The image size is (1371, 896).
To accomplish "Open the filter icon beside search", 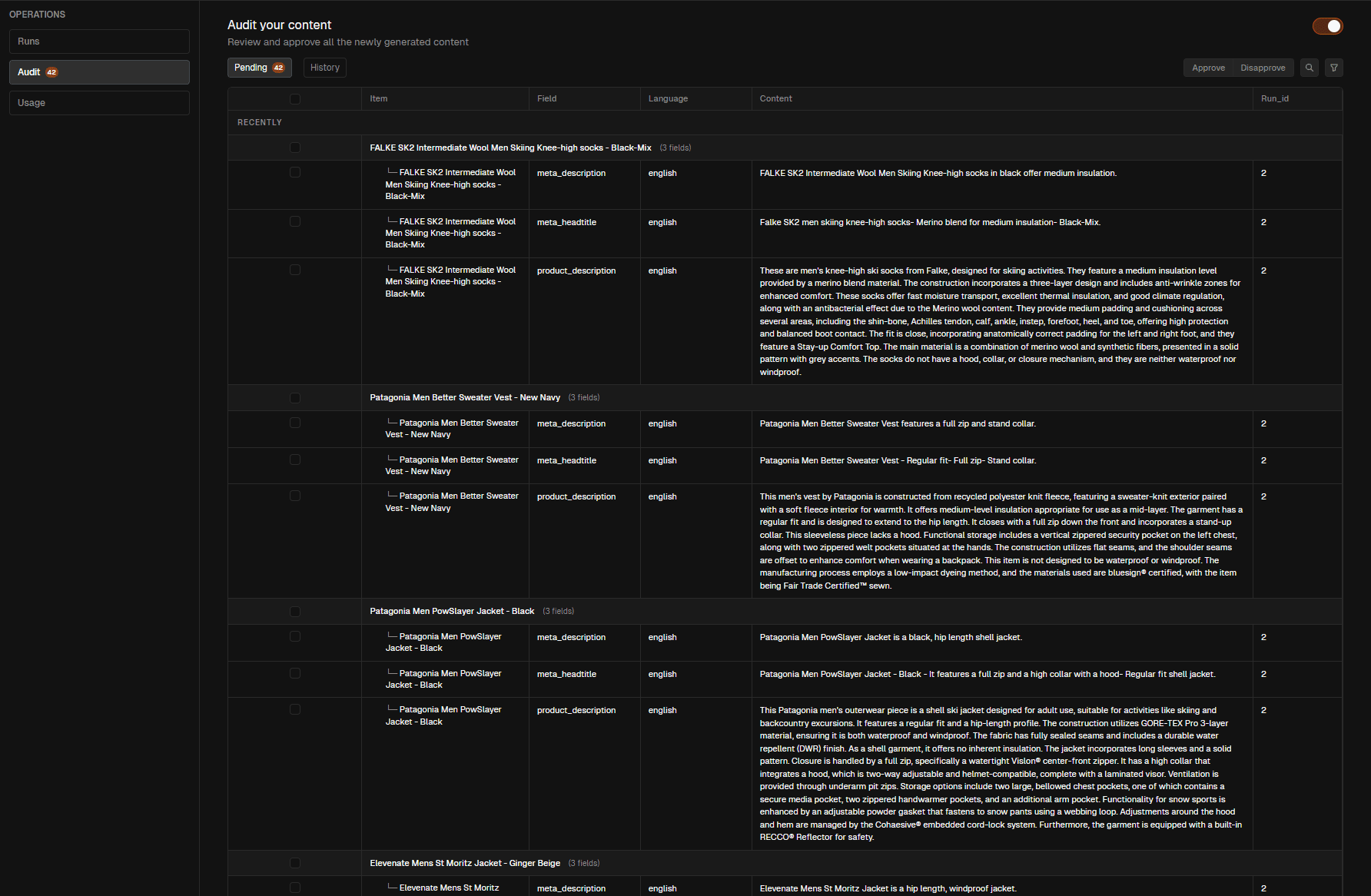I will 1334,68.
